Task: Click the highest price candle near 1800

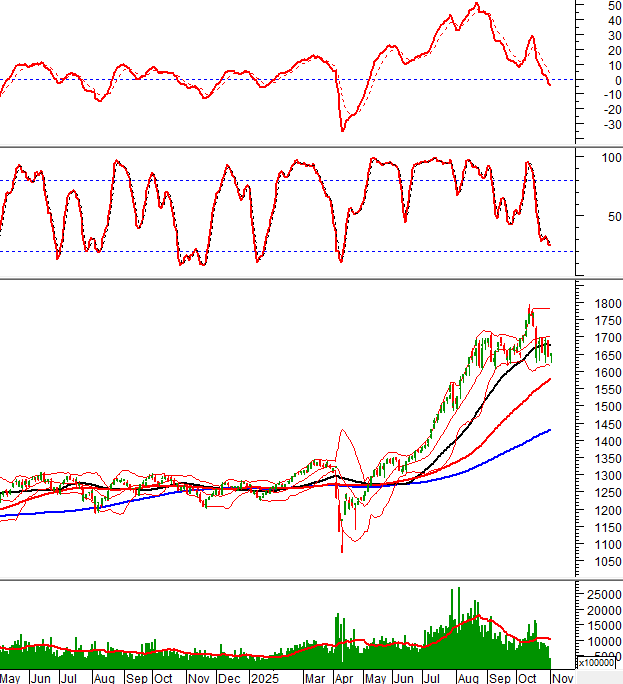Action: (x=530, y=308)
